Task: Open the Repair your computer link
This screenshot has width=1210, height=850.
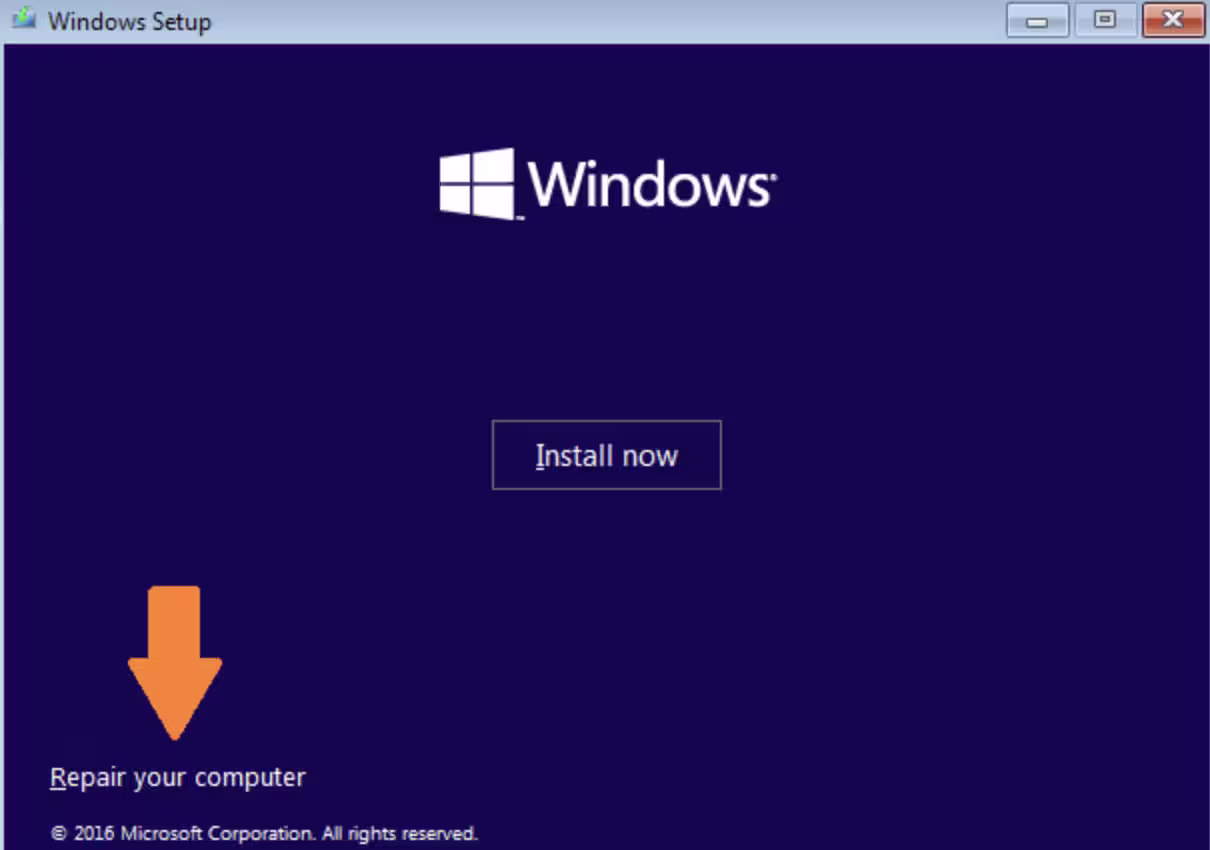Action: click(x=178, y=777)
